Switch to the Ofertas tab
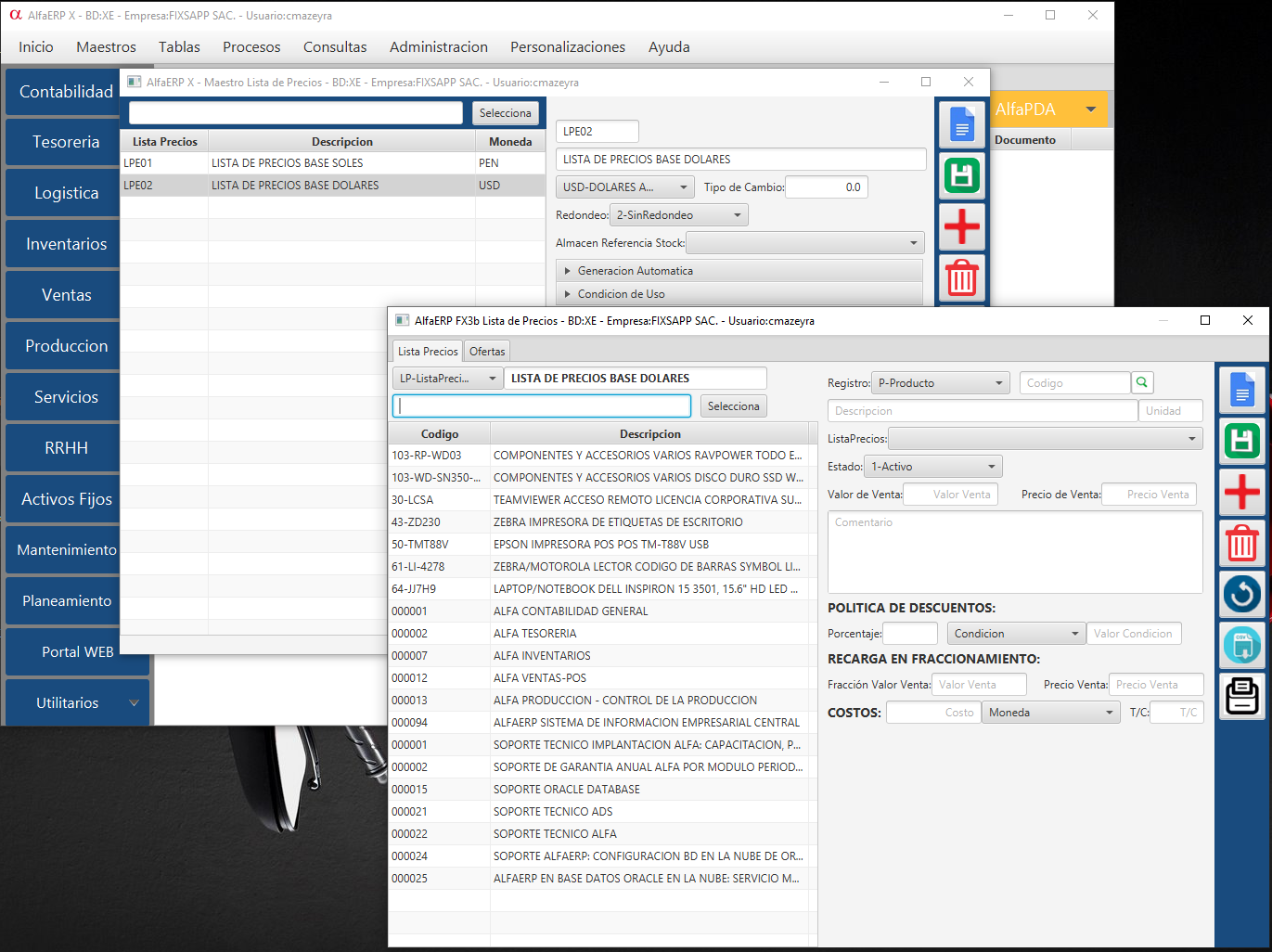1272x952 pixels. tap(487, 352)
